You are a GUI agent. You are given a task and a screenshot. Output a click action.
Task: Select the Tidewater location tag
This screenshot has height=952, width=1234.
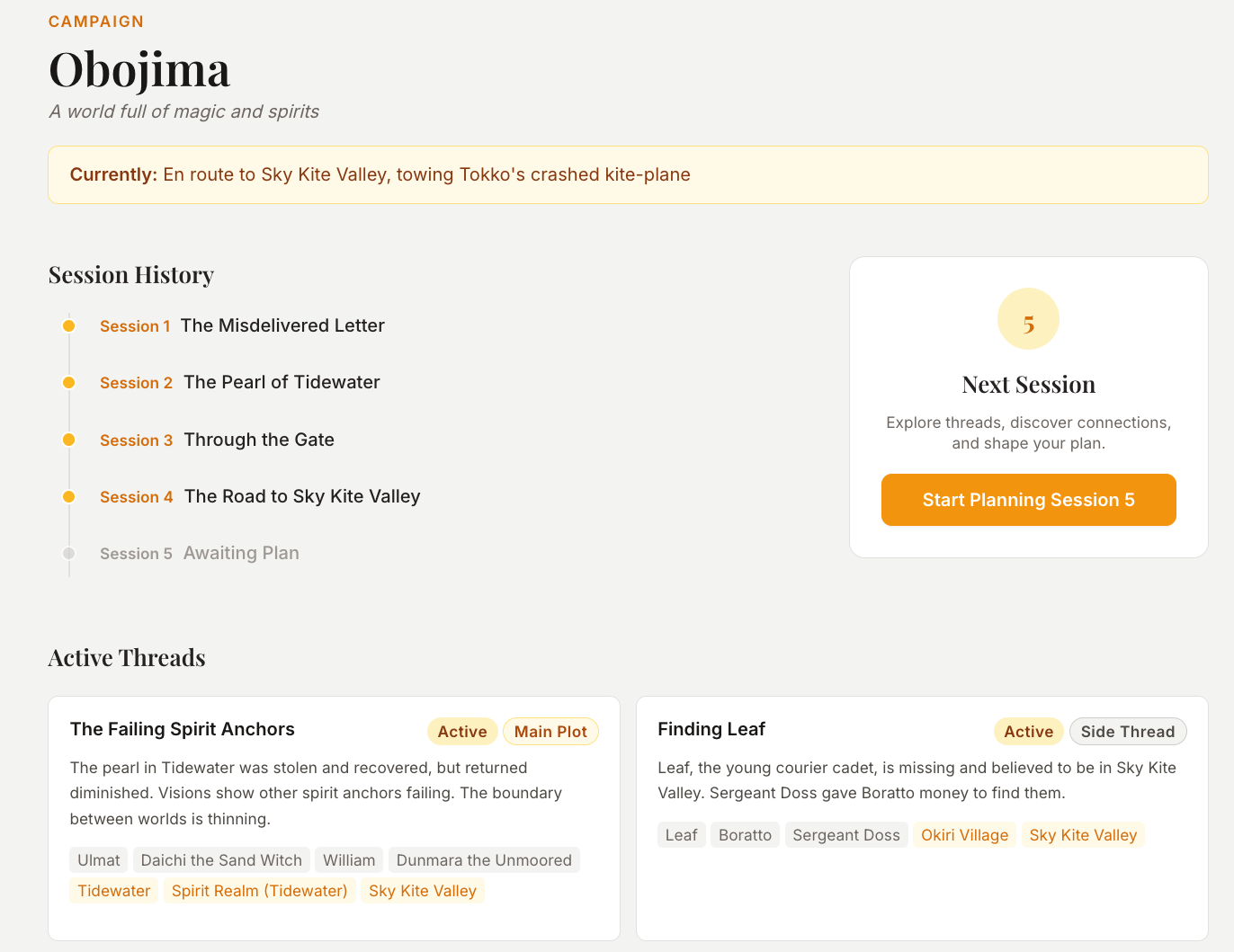[114, 891]
